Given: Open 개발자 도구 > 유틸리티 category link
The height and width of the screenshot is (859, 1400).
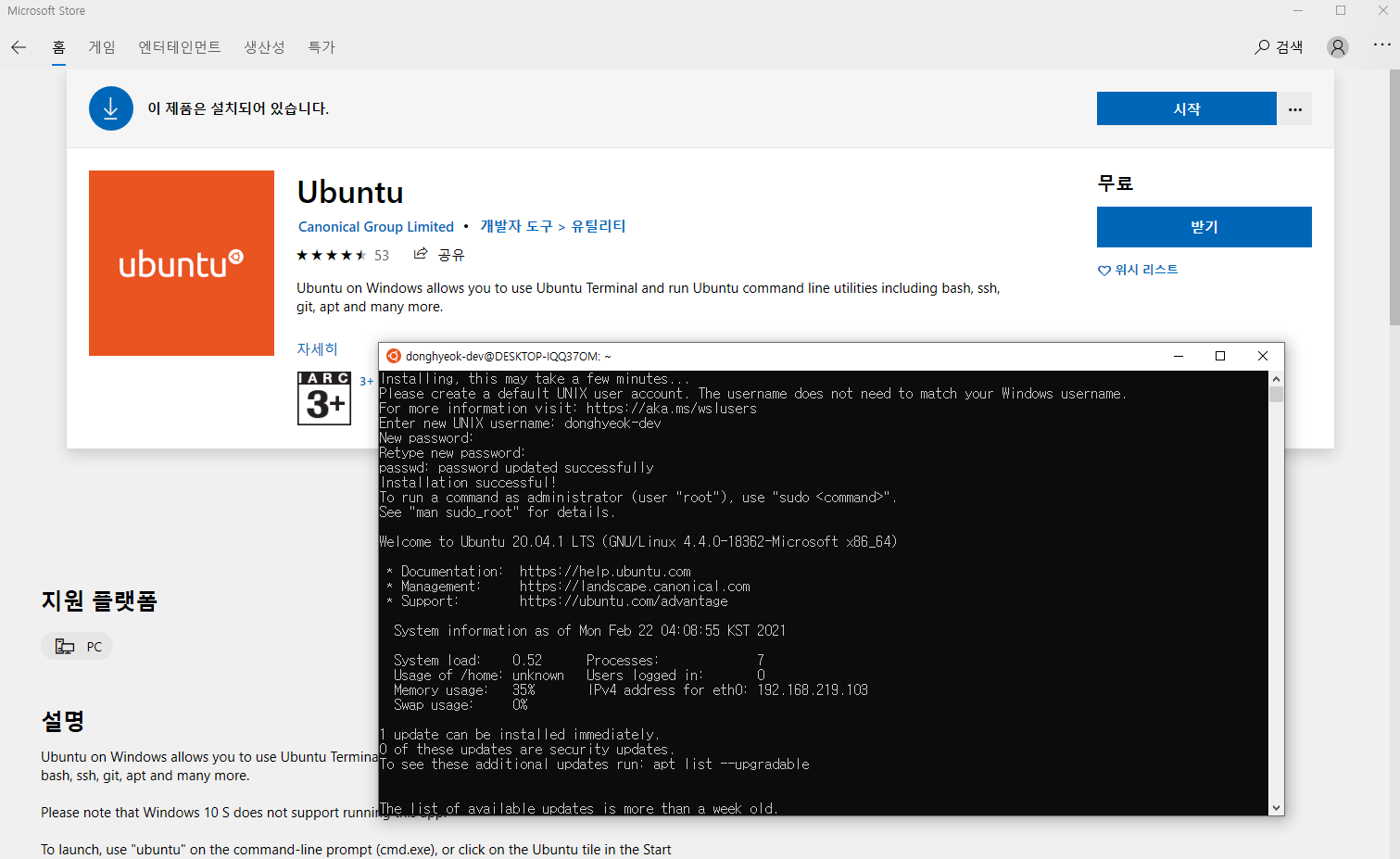Looking at the screenshot, I should pos(552,226).
